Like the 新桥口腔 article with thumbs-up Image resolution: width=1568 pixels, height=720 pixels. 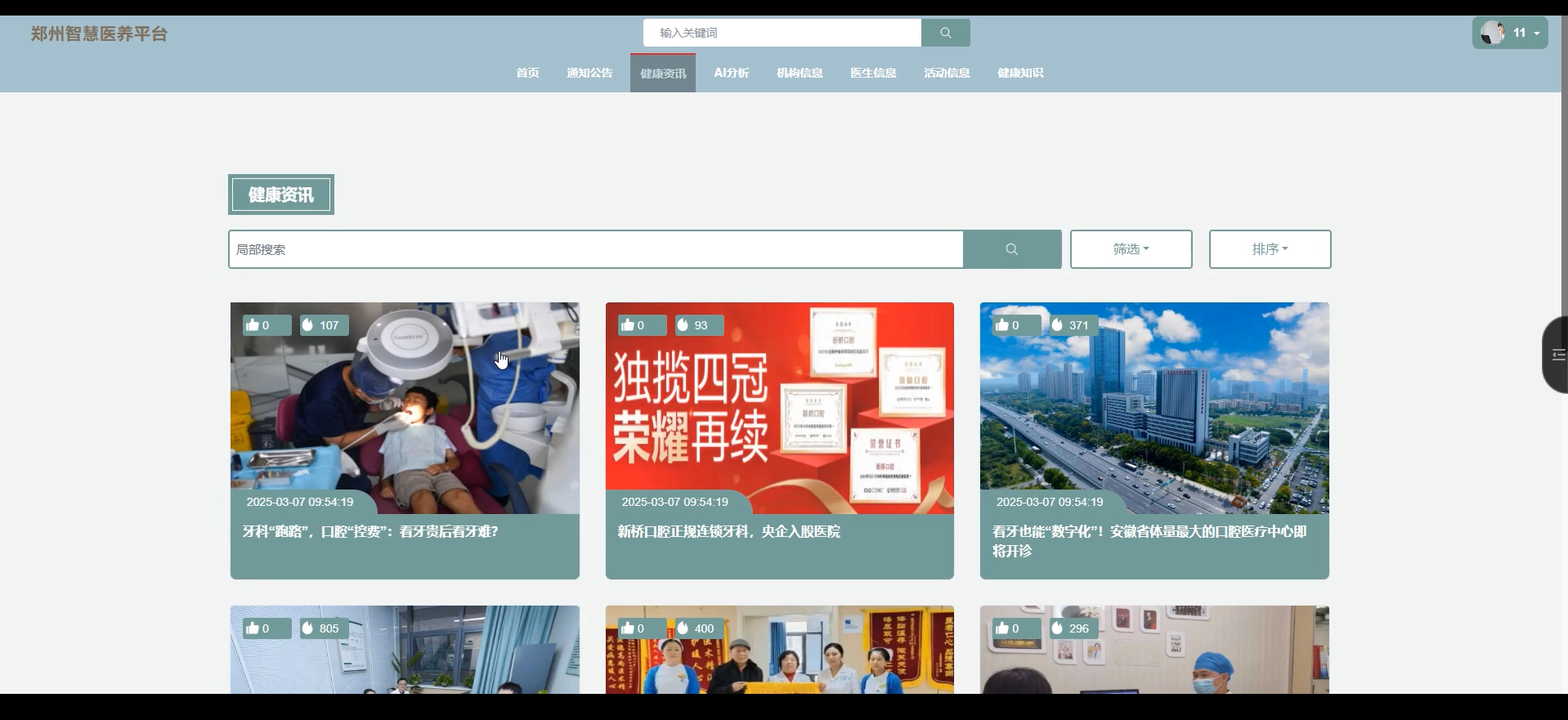point(628,324)
